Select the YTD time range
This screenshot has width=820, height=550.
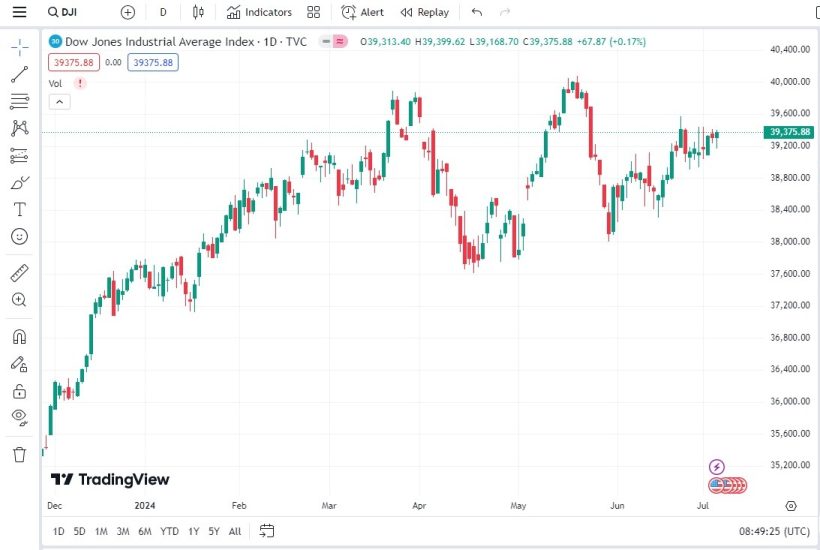pyautogui.click(x=170, y=531)
